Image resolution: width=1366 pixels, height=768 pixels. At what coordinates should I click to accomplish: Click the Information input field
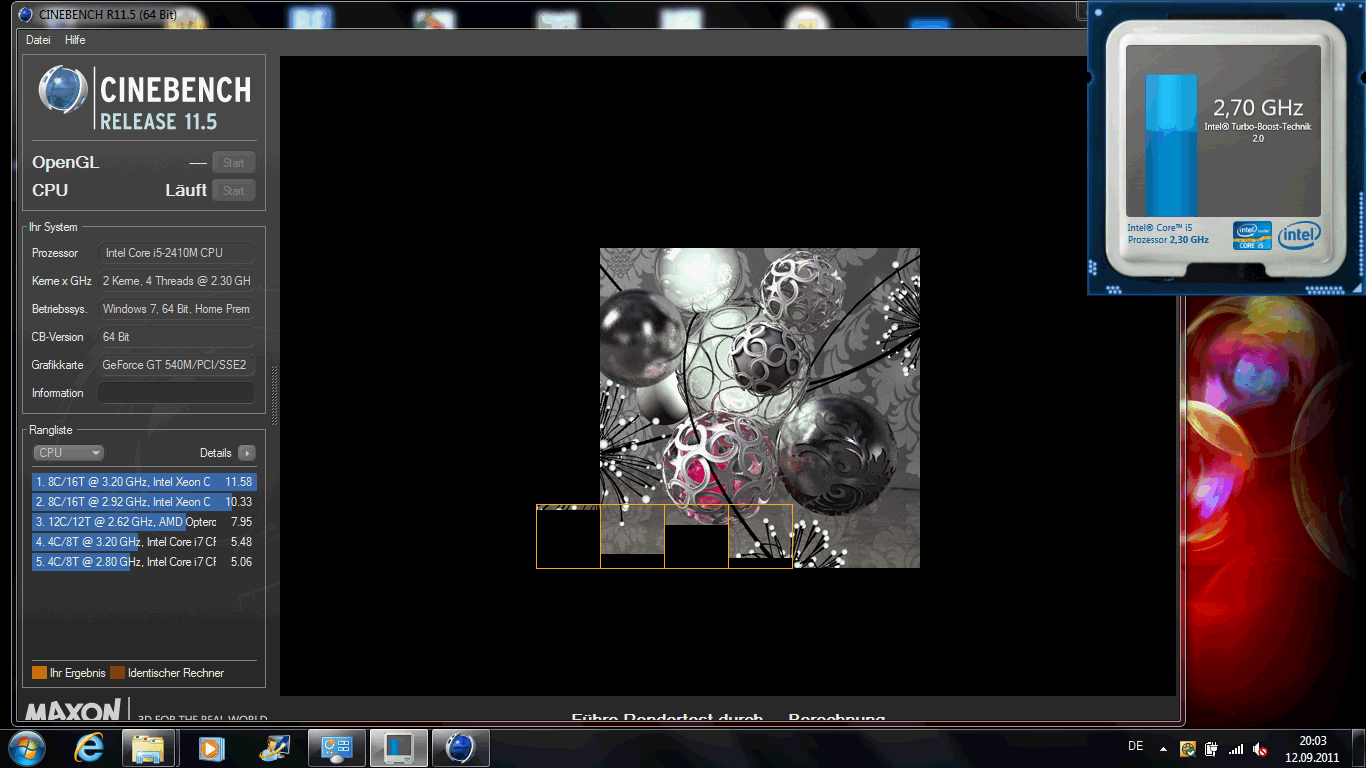pos(176,393)
